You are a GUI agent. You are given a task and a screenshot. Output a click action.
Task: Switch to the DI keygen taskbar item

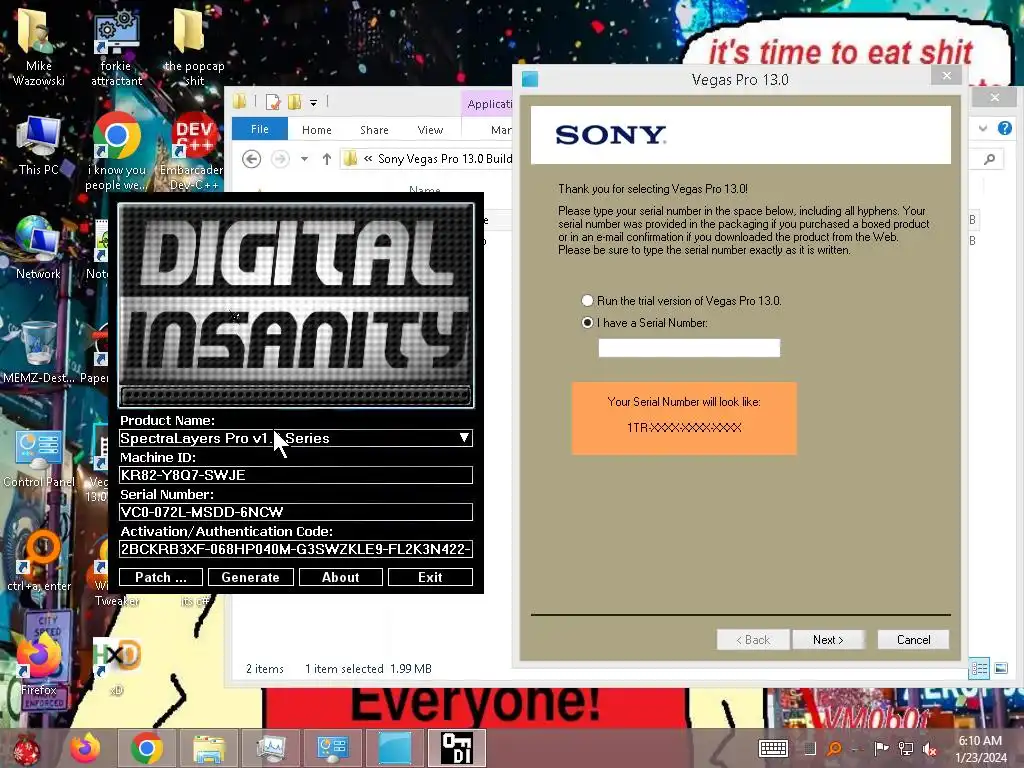(456, 748)
